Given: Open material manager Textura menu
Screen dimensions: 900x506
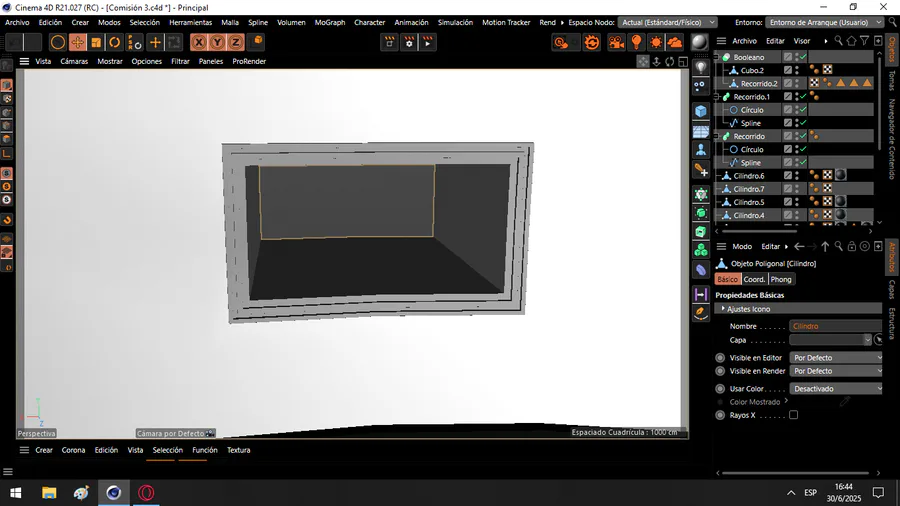Looking at the screenshot, I should [x=238, y=450].
